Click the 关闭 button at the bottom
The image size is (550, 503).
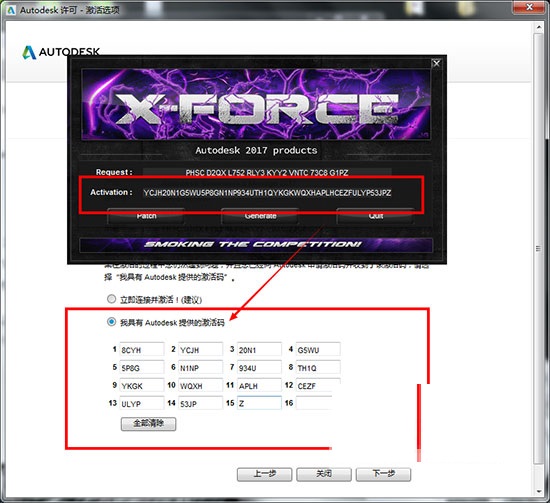tap(324, 474)
